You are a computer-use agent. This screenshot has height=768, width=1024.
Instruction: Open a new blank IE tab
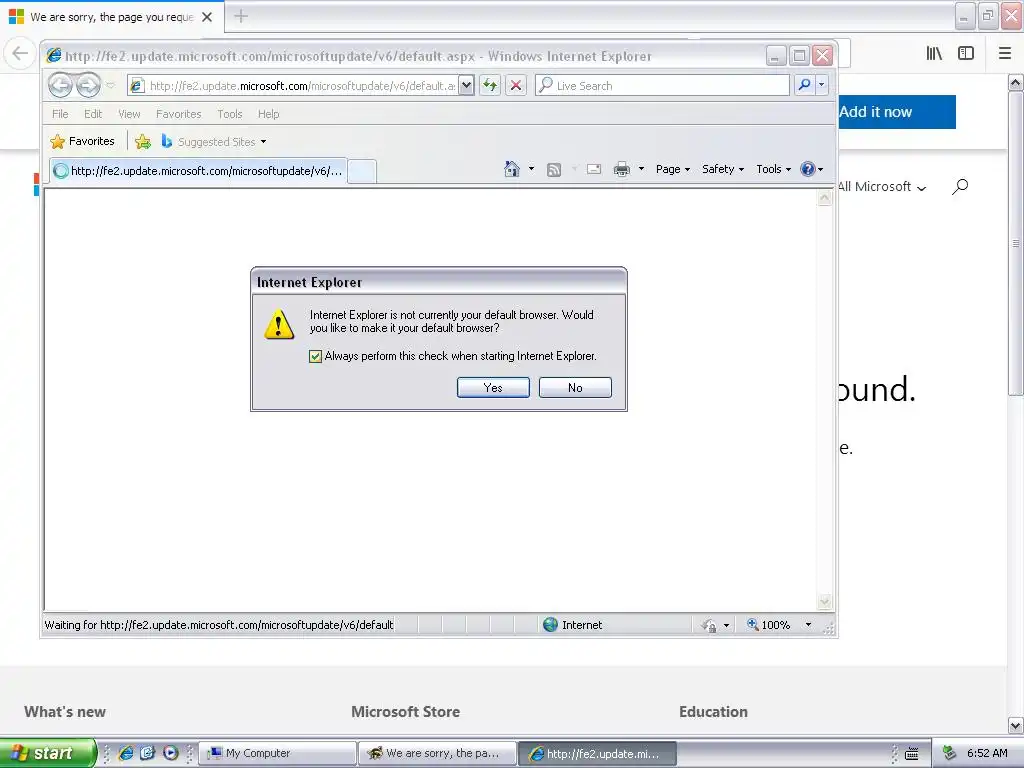(x=362, y=172)
